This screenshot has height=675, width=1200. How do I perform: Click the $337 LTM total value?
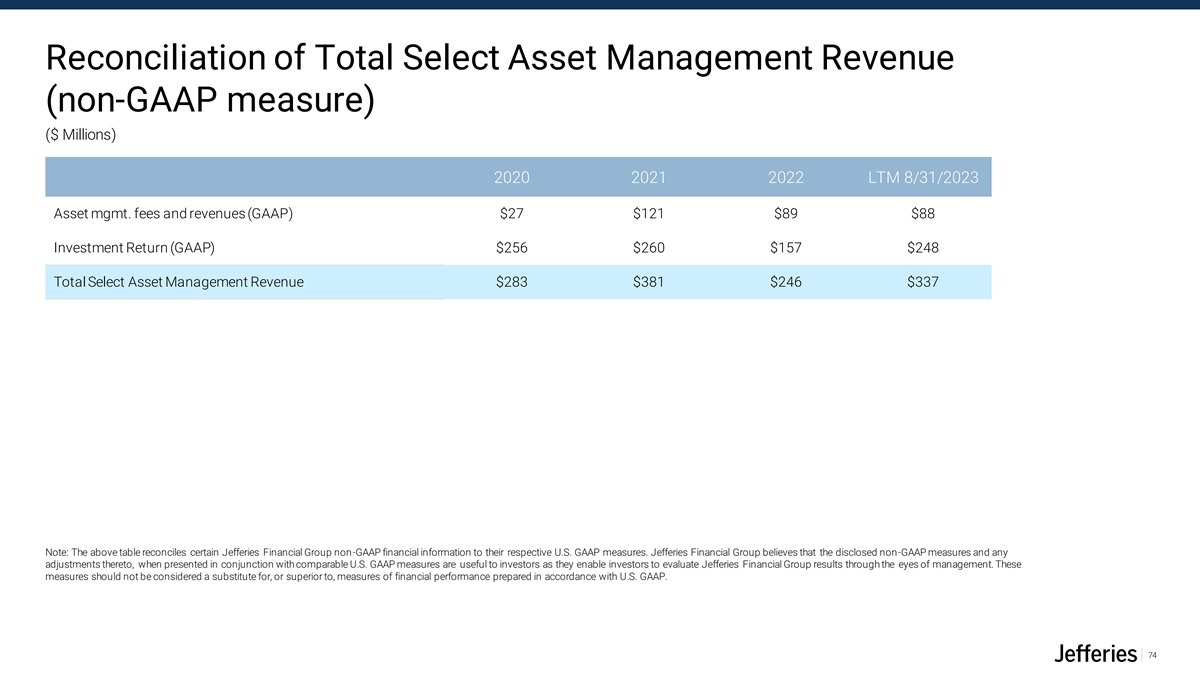922,282
